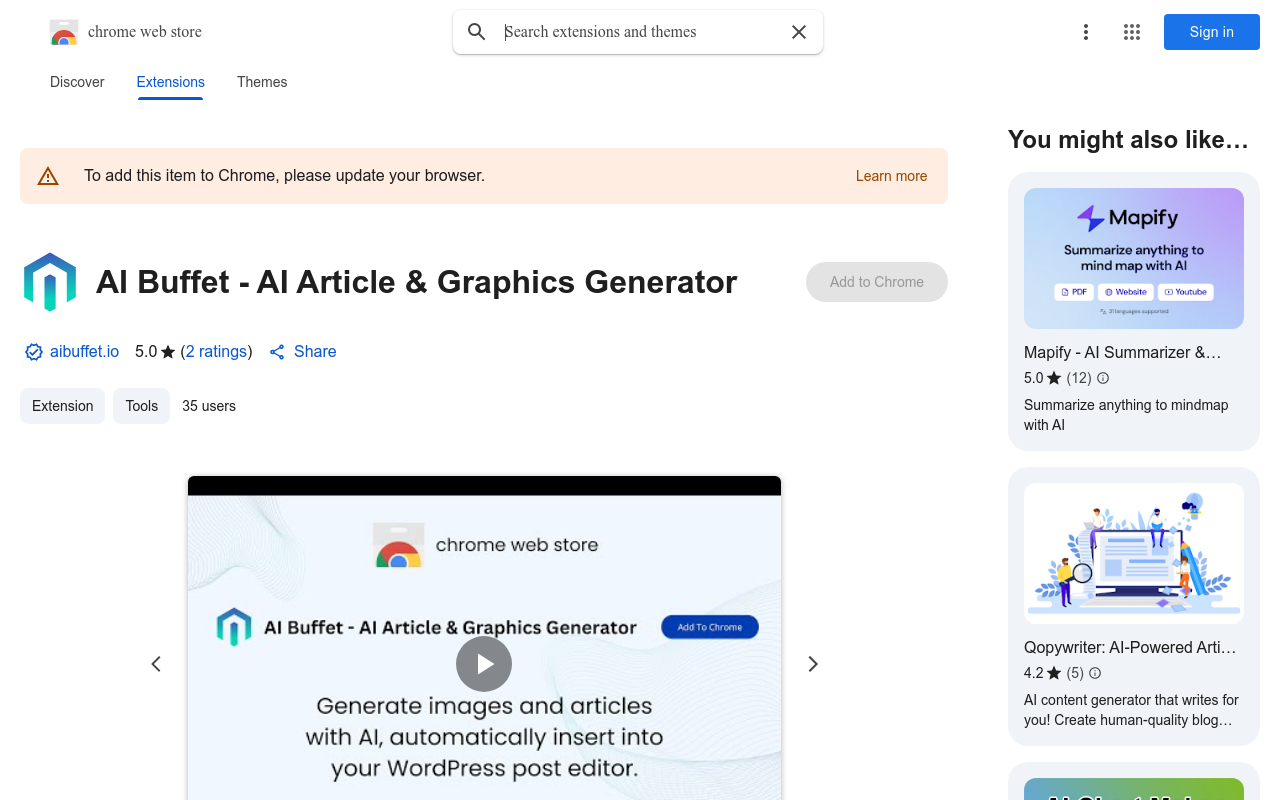This screenshot has width=1280, height=800.
Task: Select the Extensions tab
Action: point(171,82)
